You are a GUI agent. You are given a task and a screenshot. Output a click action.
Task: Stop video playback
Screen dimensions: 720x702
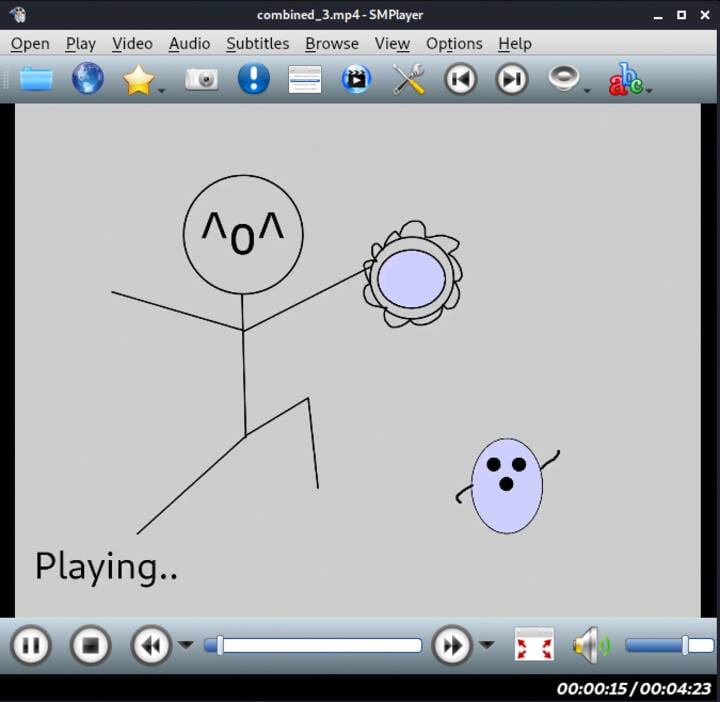tap(90, 645)
